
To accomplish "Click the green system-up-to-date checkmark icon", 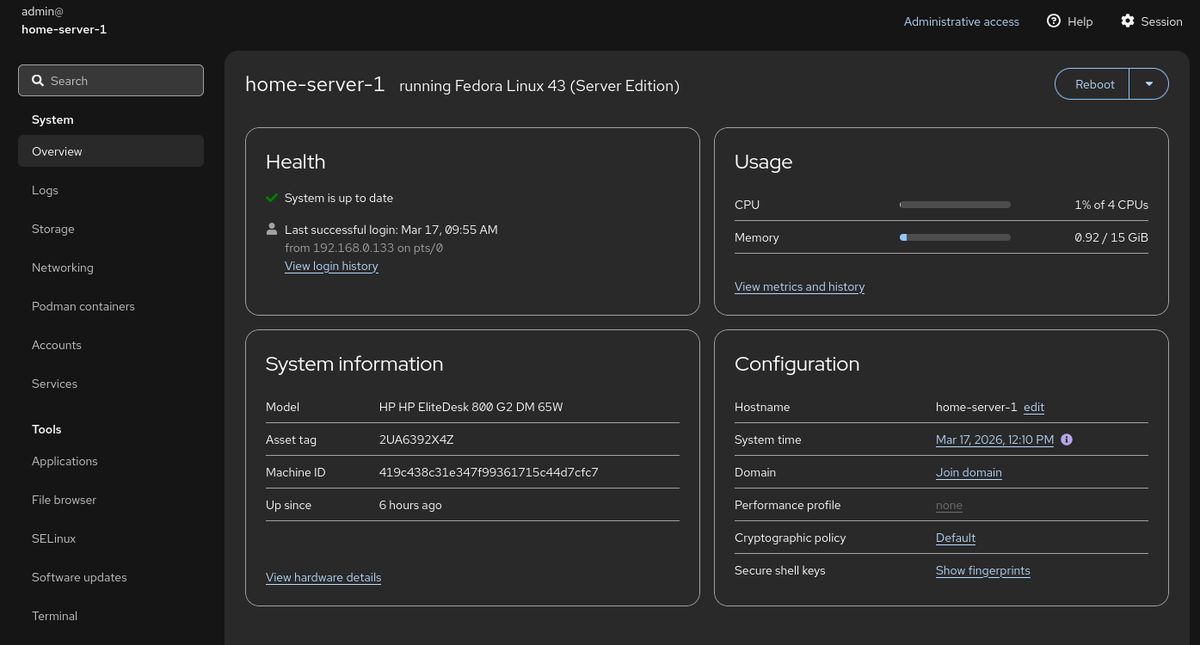I will pyautogui.click(x=270, y=197).
